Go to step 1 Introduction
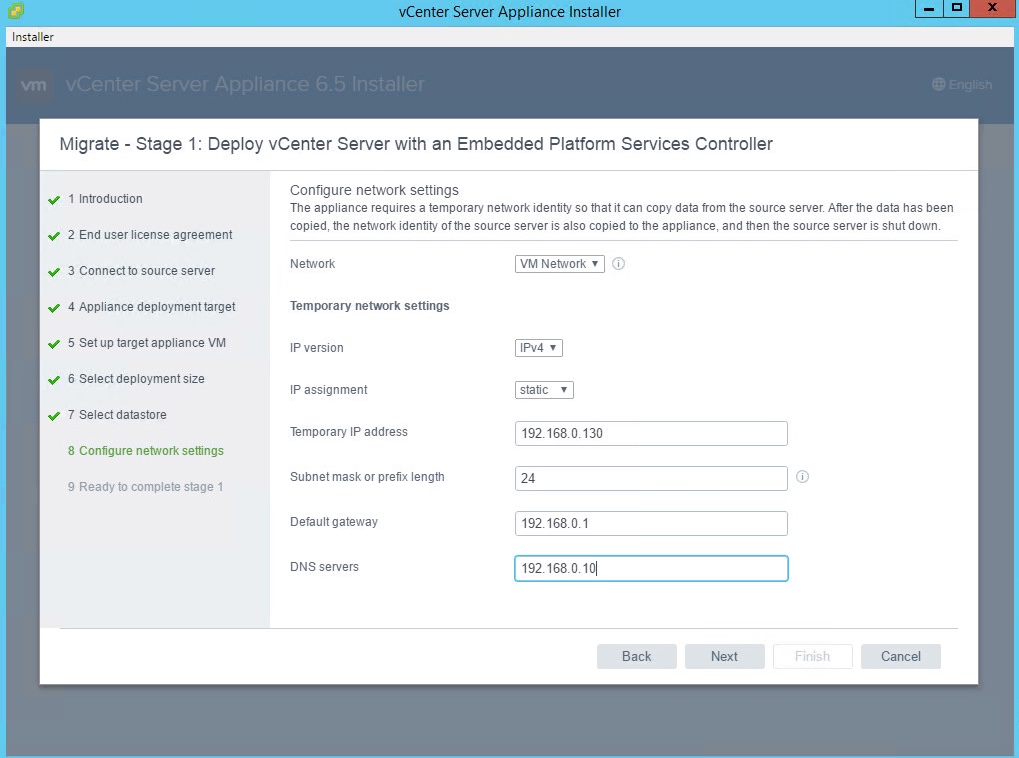Viewport: 1019px width, 758px height. click(110, 199)
